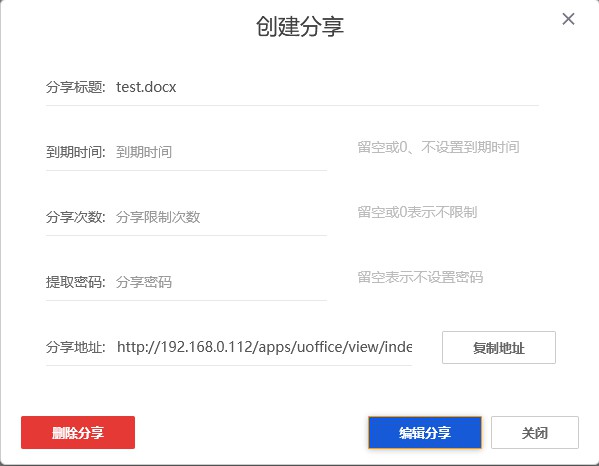Click the 到期时间: label
Viewport: 599px width, 466px height.
click(x=76, y=152)
